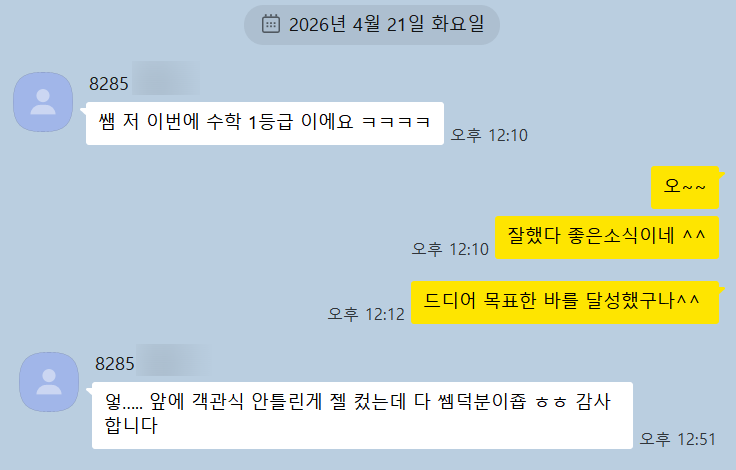Click blurred name next to top 8285
Viewport: 736px width, 470px height.
pos(166,78)
